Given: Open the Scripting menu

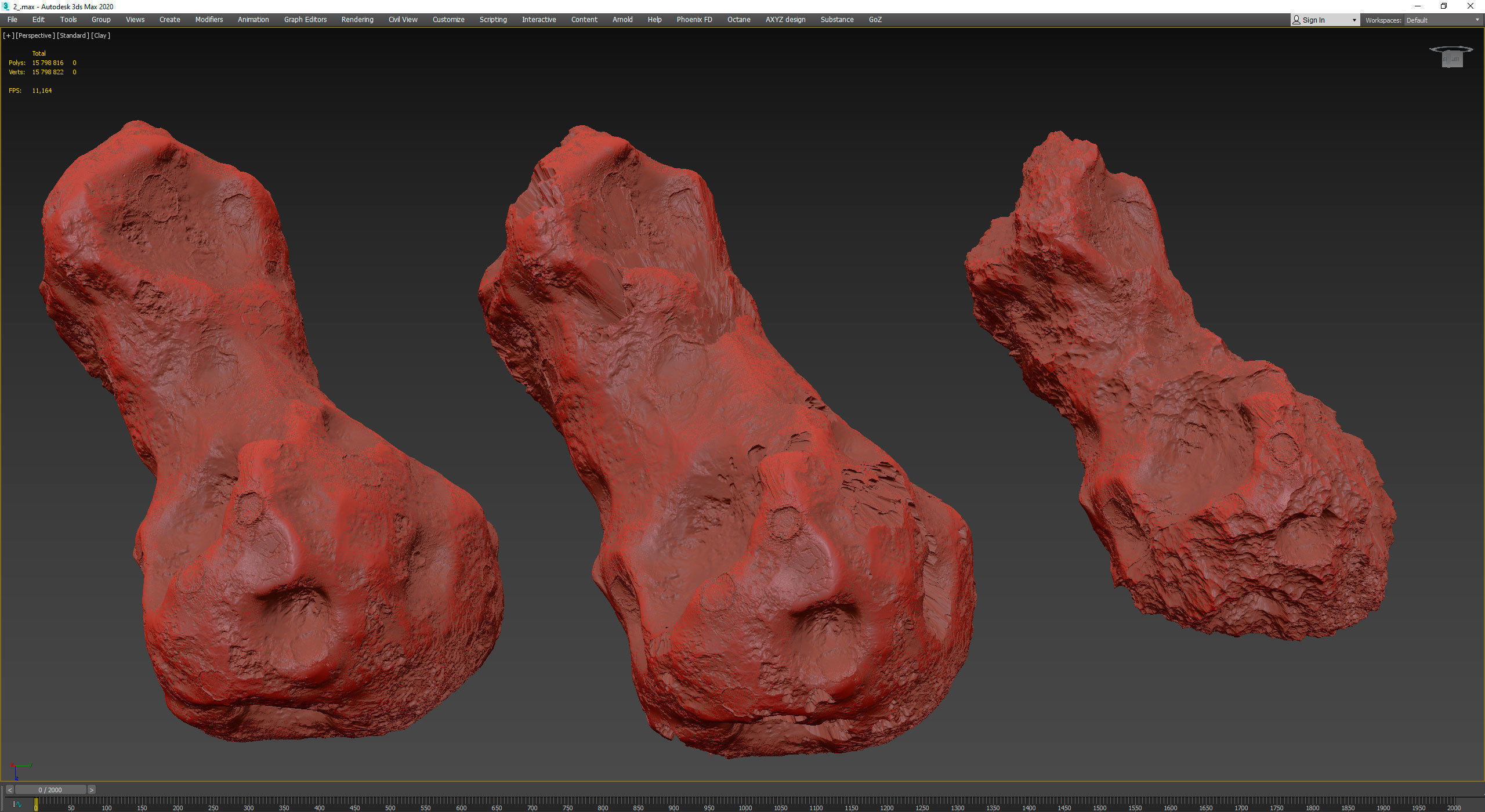Looking at the screenshot, I should (x=493, y=20).
